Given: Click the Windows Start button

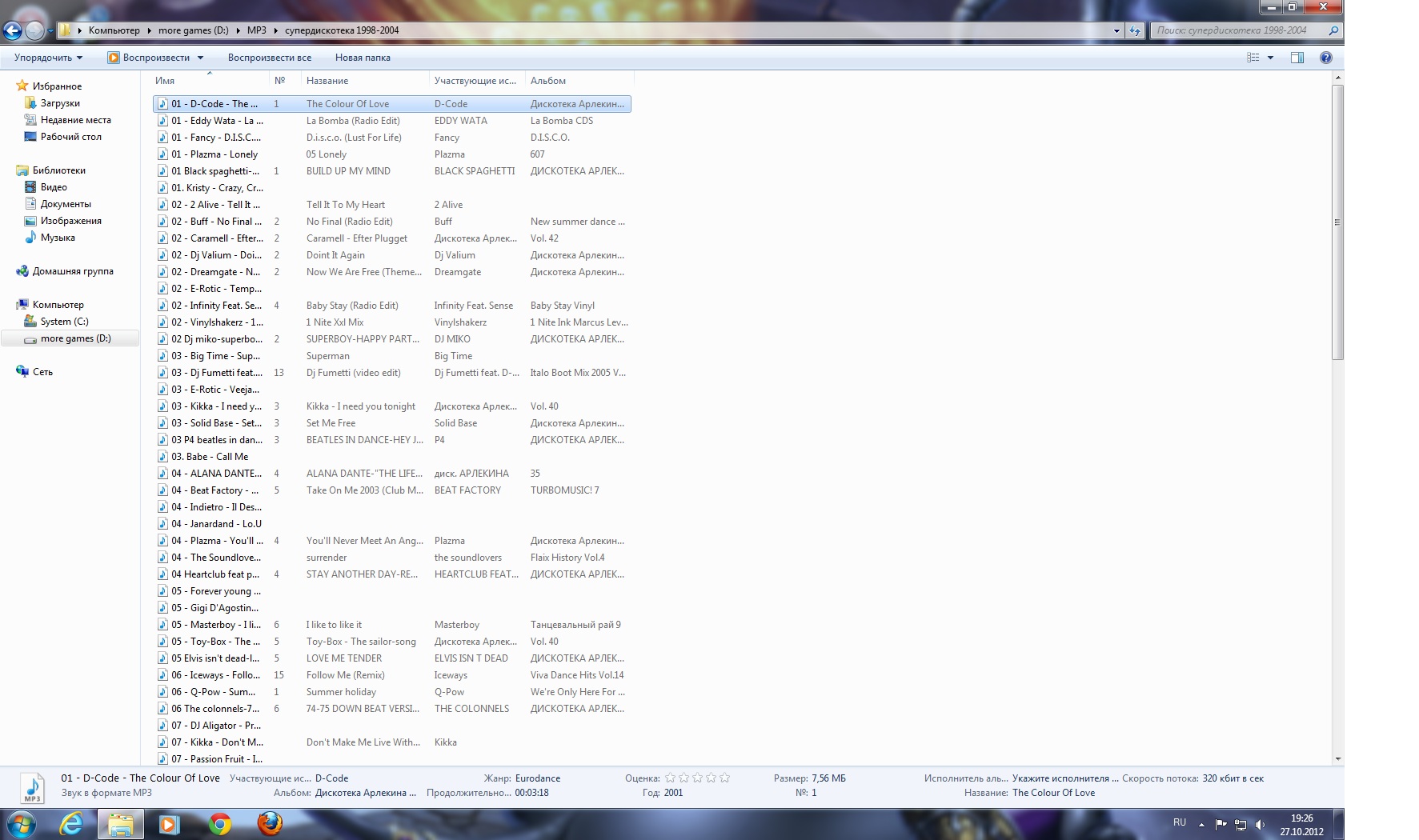Looking at the screenshot, I should pos(20,824).
